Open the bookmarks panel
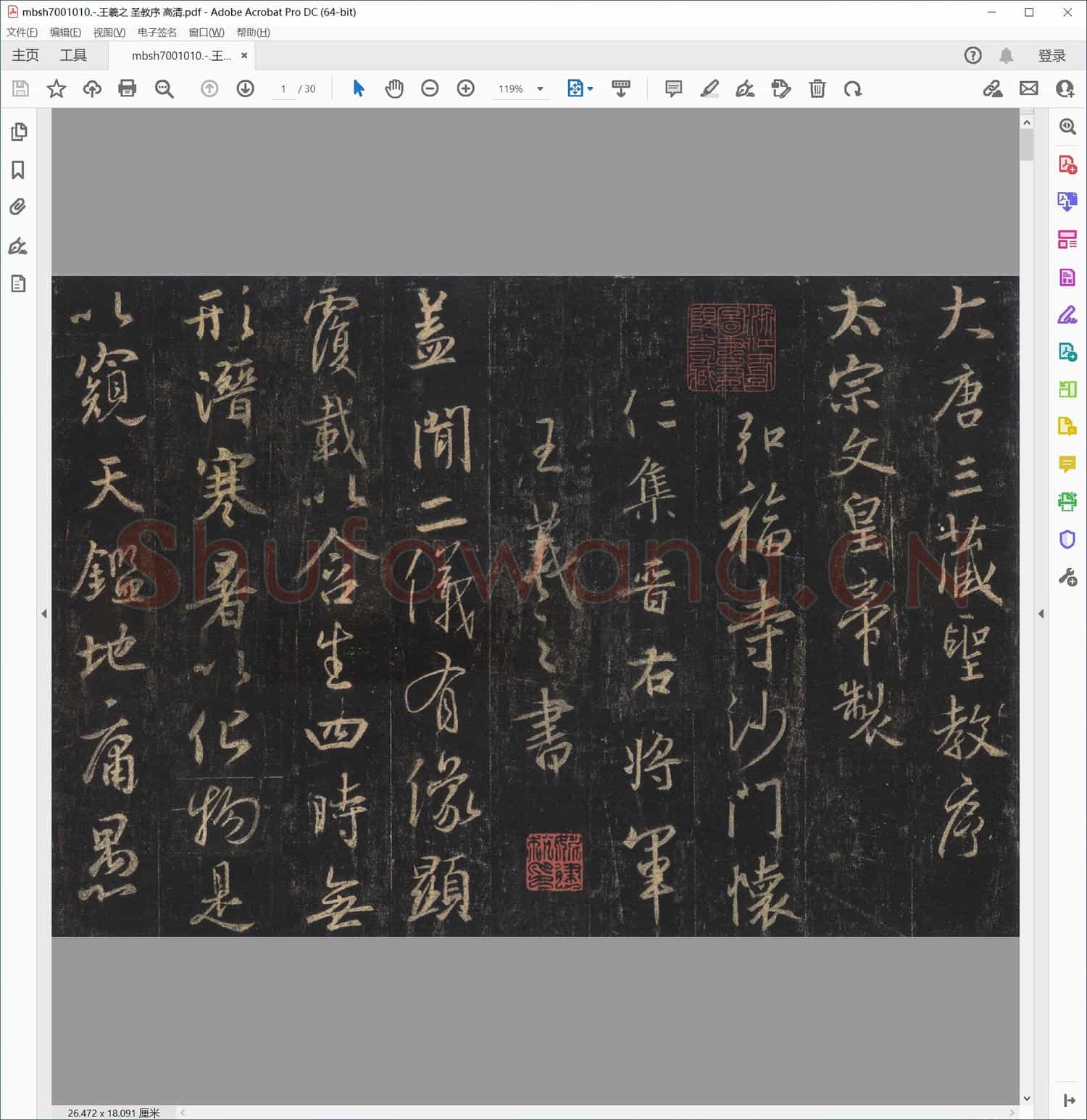1087x1120 pixels. click(19, 170)
